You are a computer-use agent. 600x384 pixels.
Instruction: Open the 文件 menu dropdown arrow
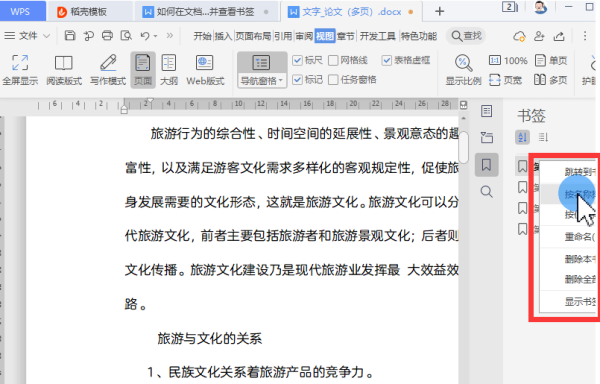coord(47,36)
